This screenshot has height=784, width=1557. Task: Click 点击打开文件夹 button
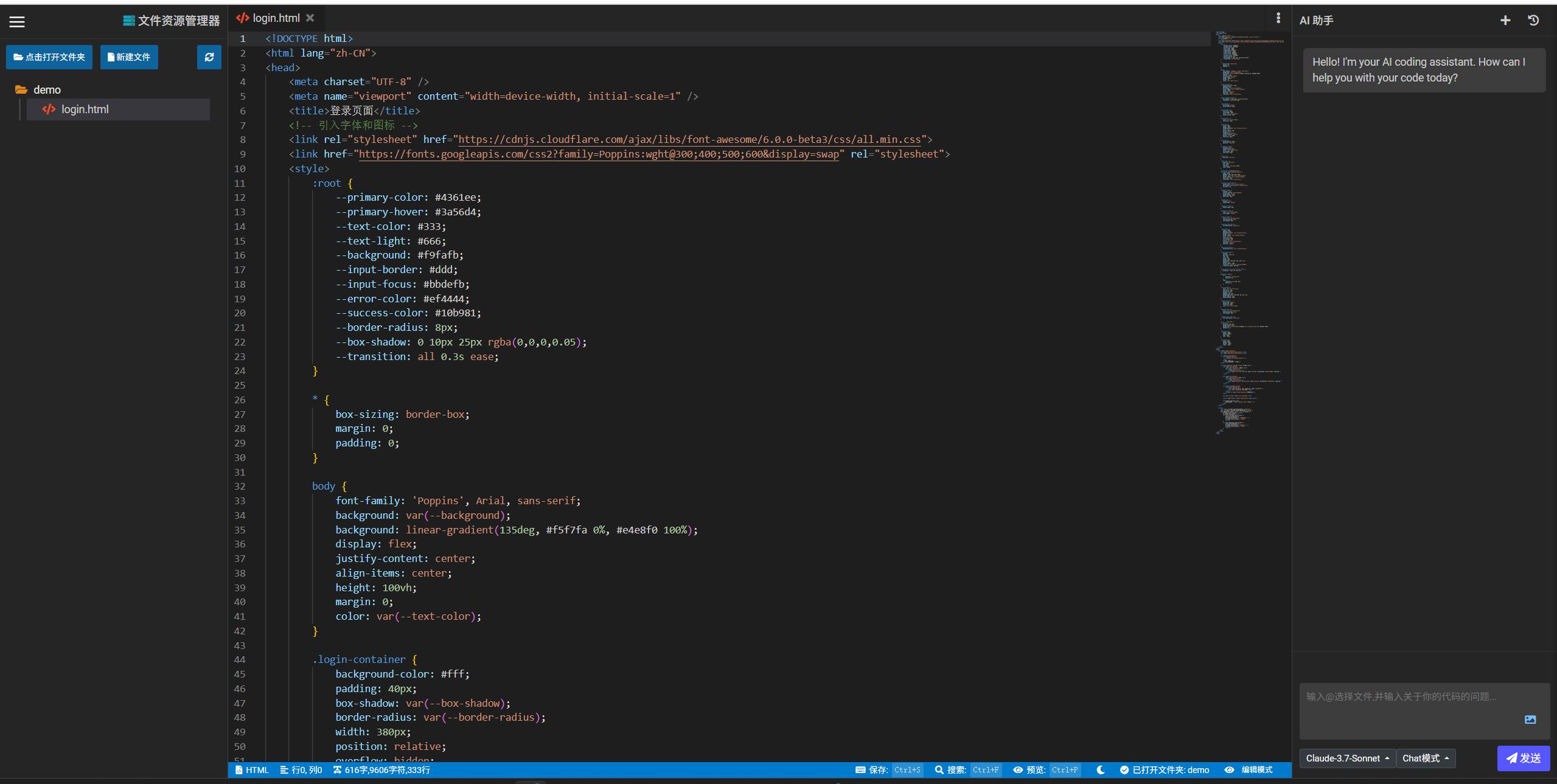point(49,57)
